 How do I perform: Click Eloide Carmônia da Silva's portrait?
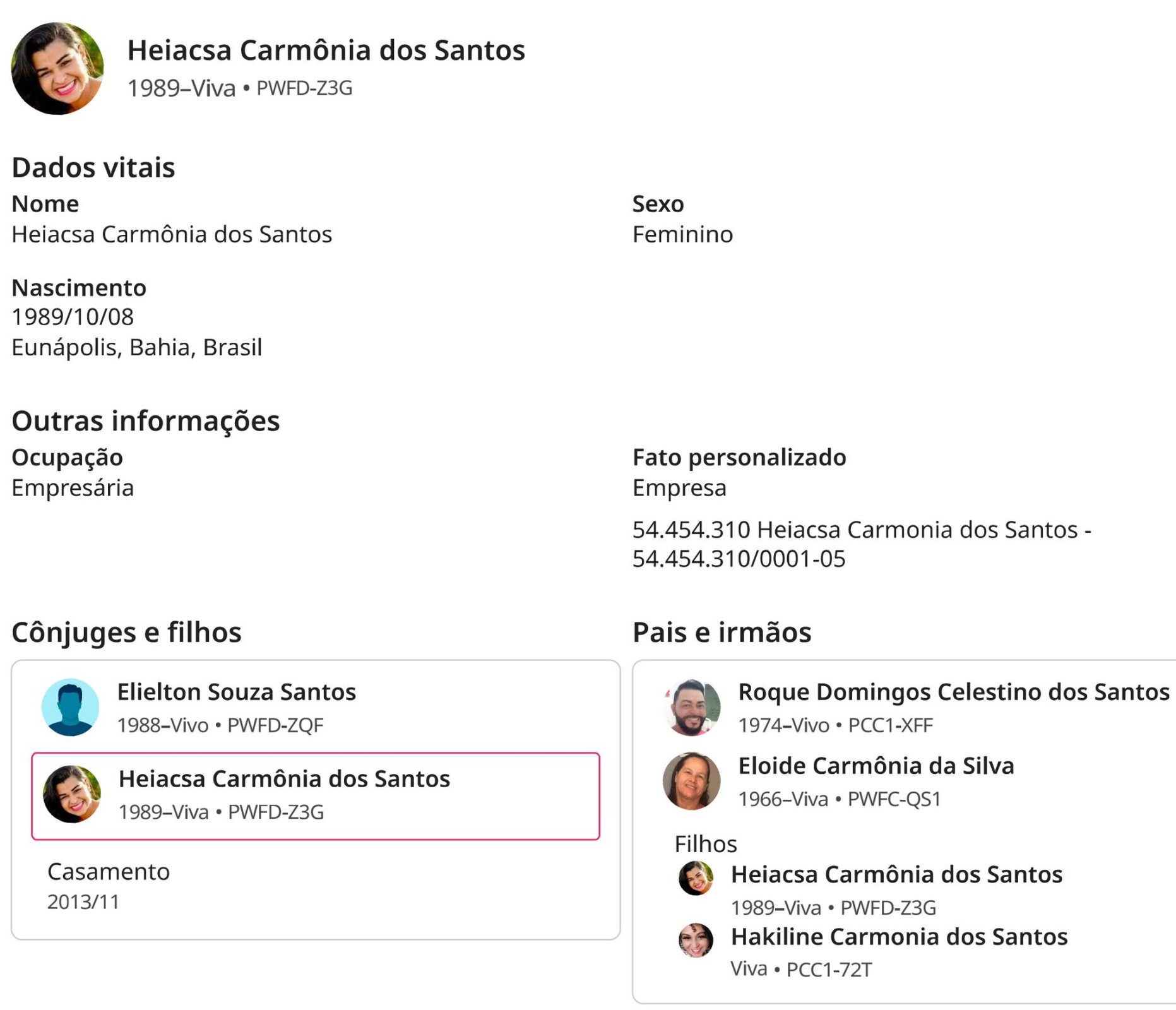click(692, 781)
